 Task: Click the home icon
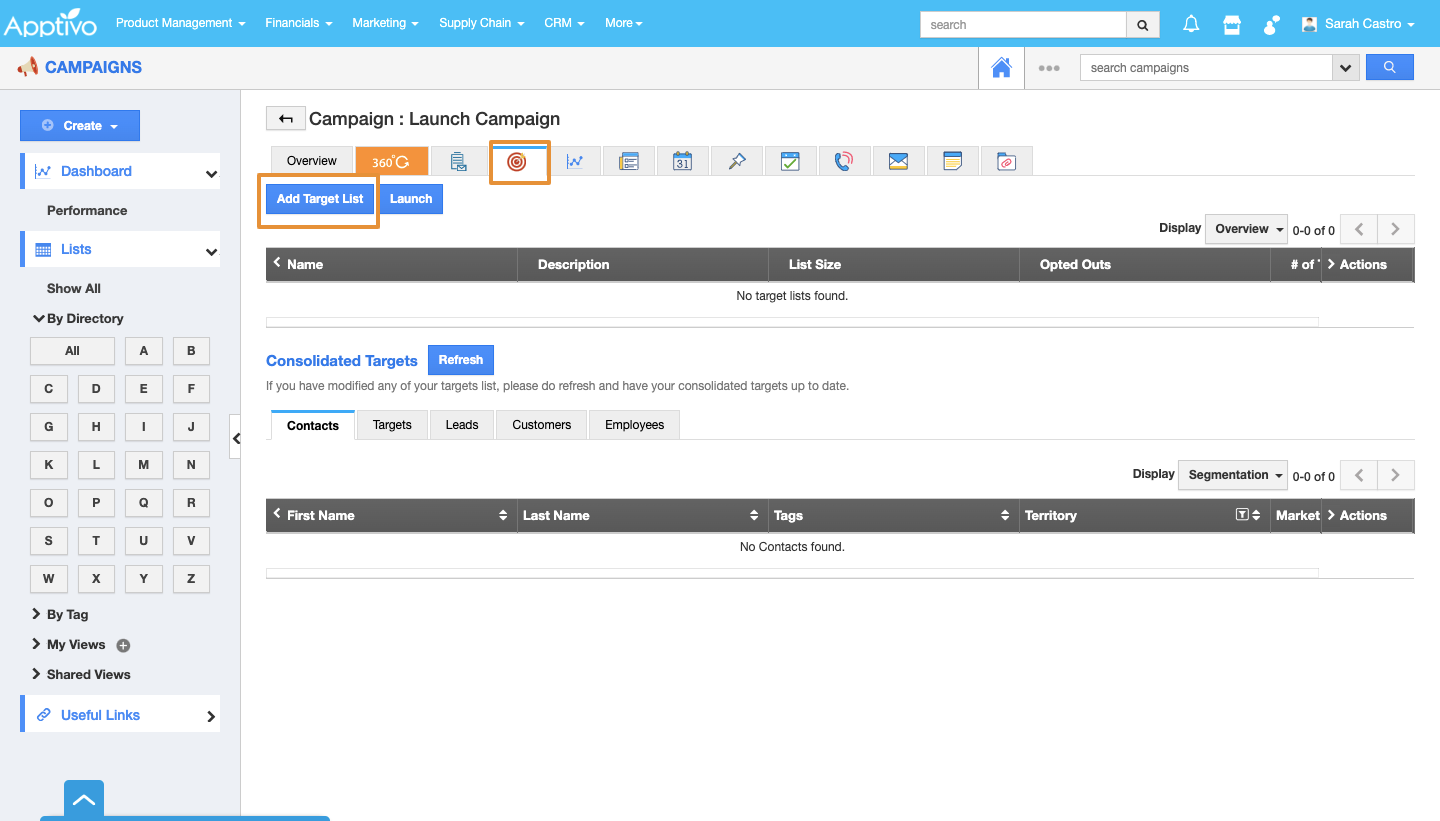point(1001,68)
